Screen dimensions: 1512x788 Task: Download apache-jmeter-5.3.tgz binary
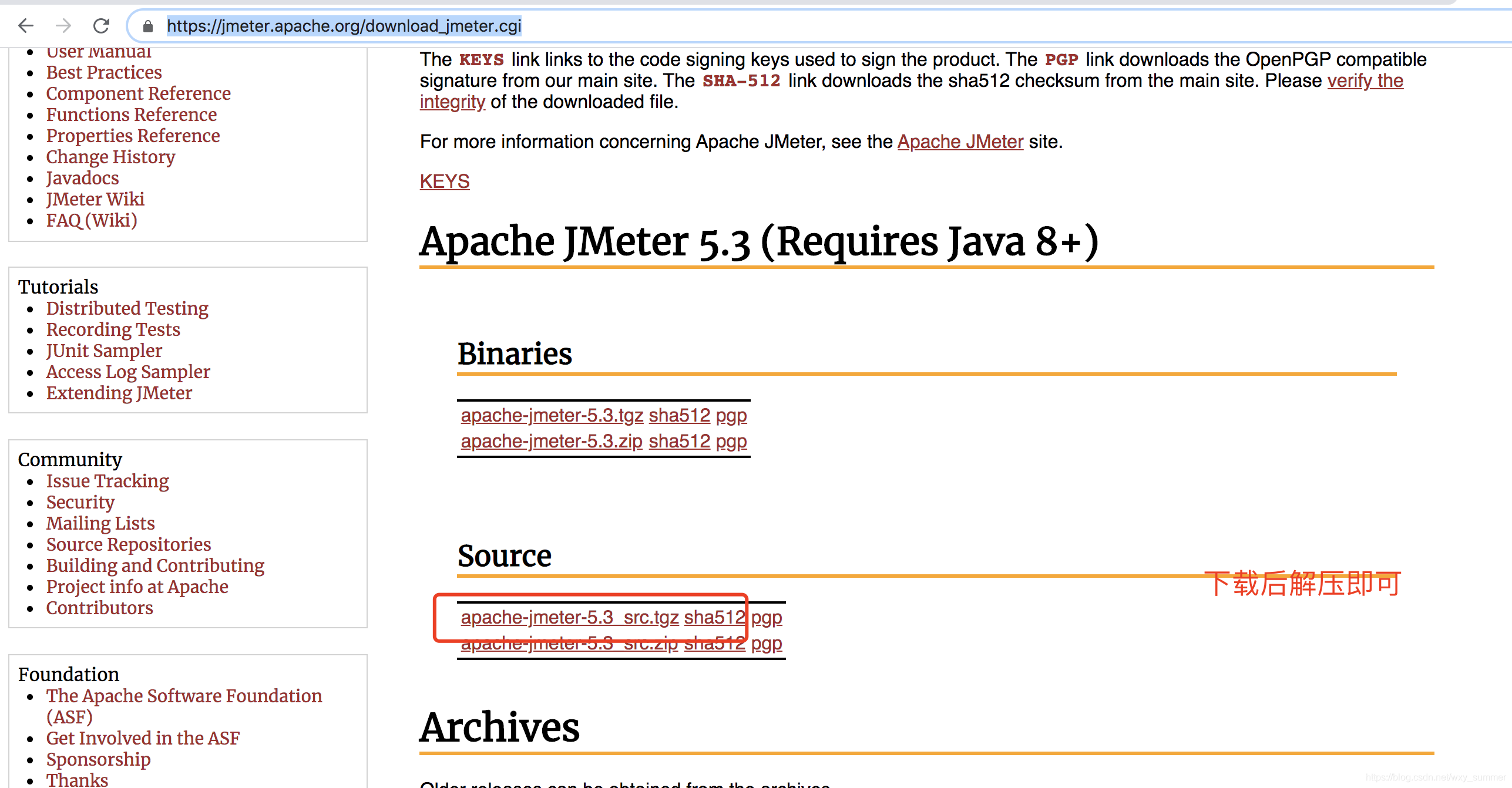click(552, 415)
